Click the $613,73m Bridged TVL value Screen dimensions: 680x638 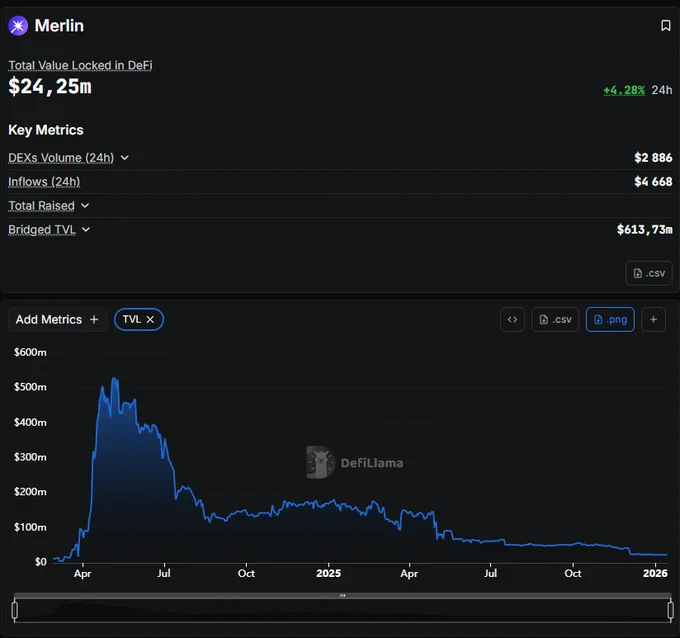coord(644,229)
